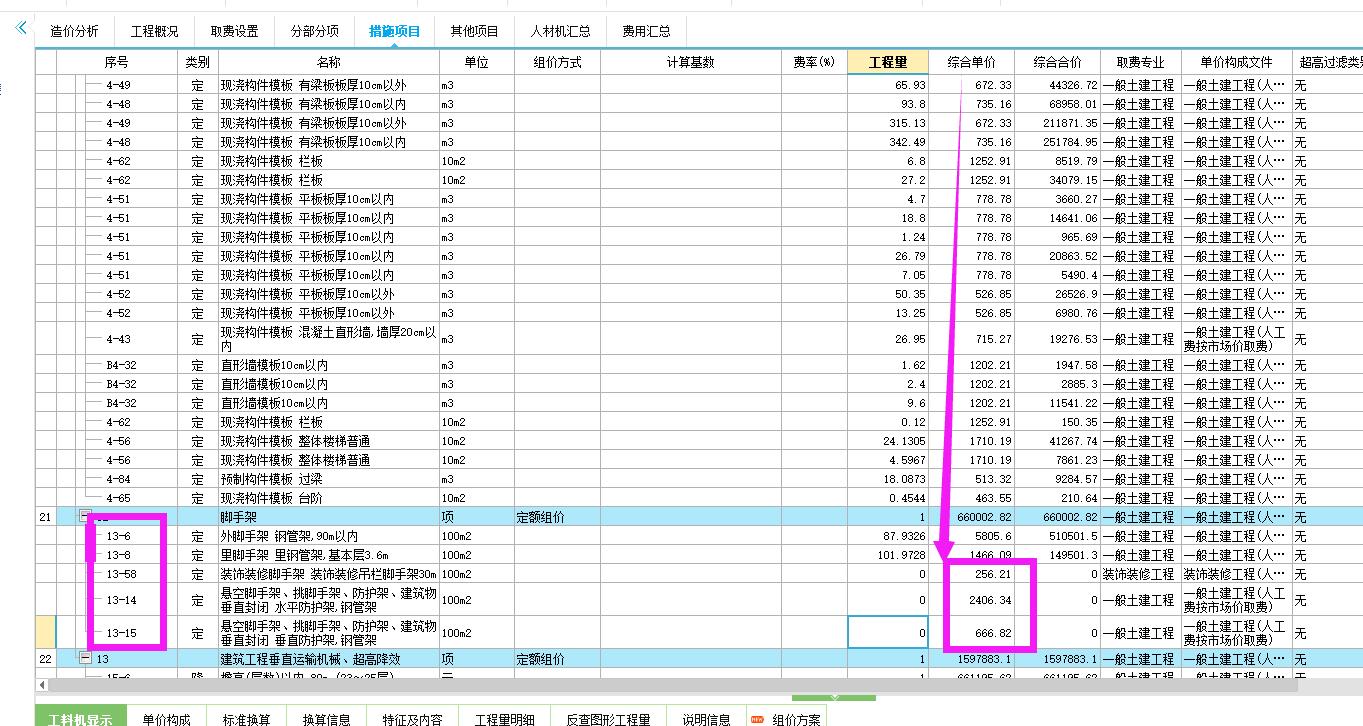
Task: Click the 工程量 input cell of row 13-15
Action: [888, 633]
